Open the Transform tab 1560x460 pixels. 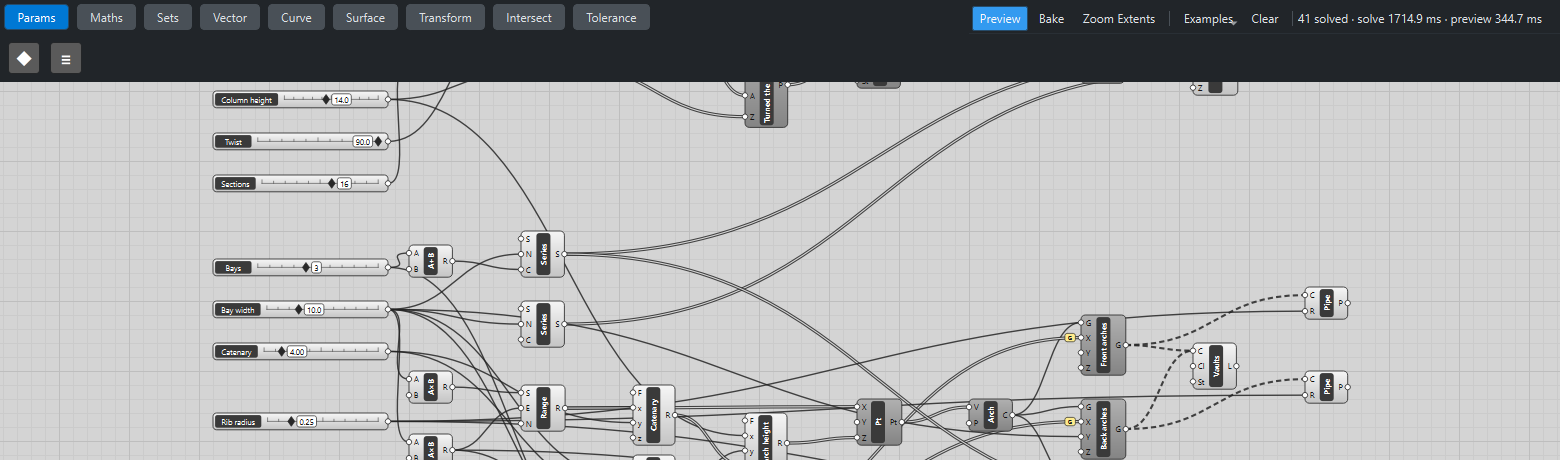pos(446,18)
